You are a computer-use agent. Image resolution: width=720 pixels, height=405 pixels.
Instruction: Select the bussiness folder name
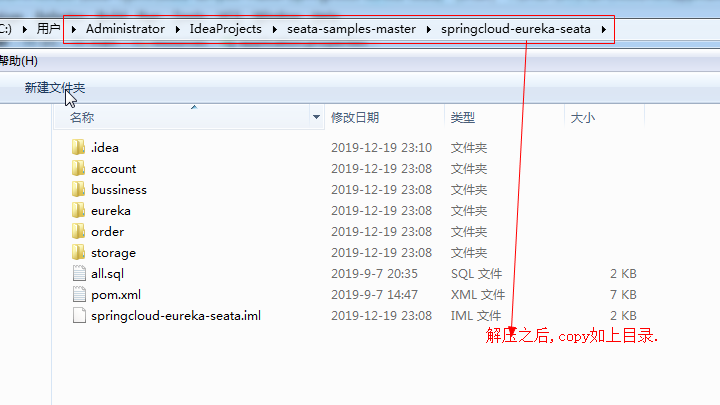[119, 190]
